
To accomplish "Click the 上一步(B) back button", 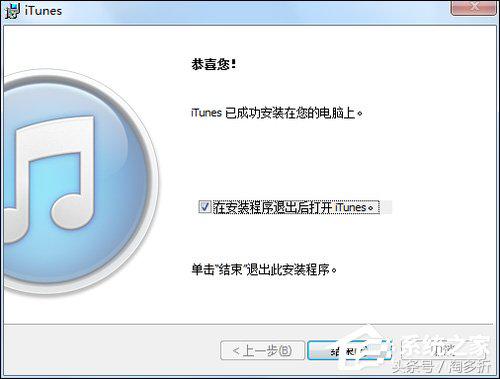I will 262,350.
